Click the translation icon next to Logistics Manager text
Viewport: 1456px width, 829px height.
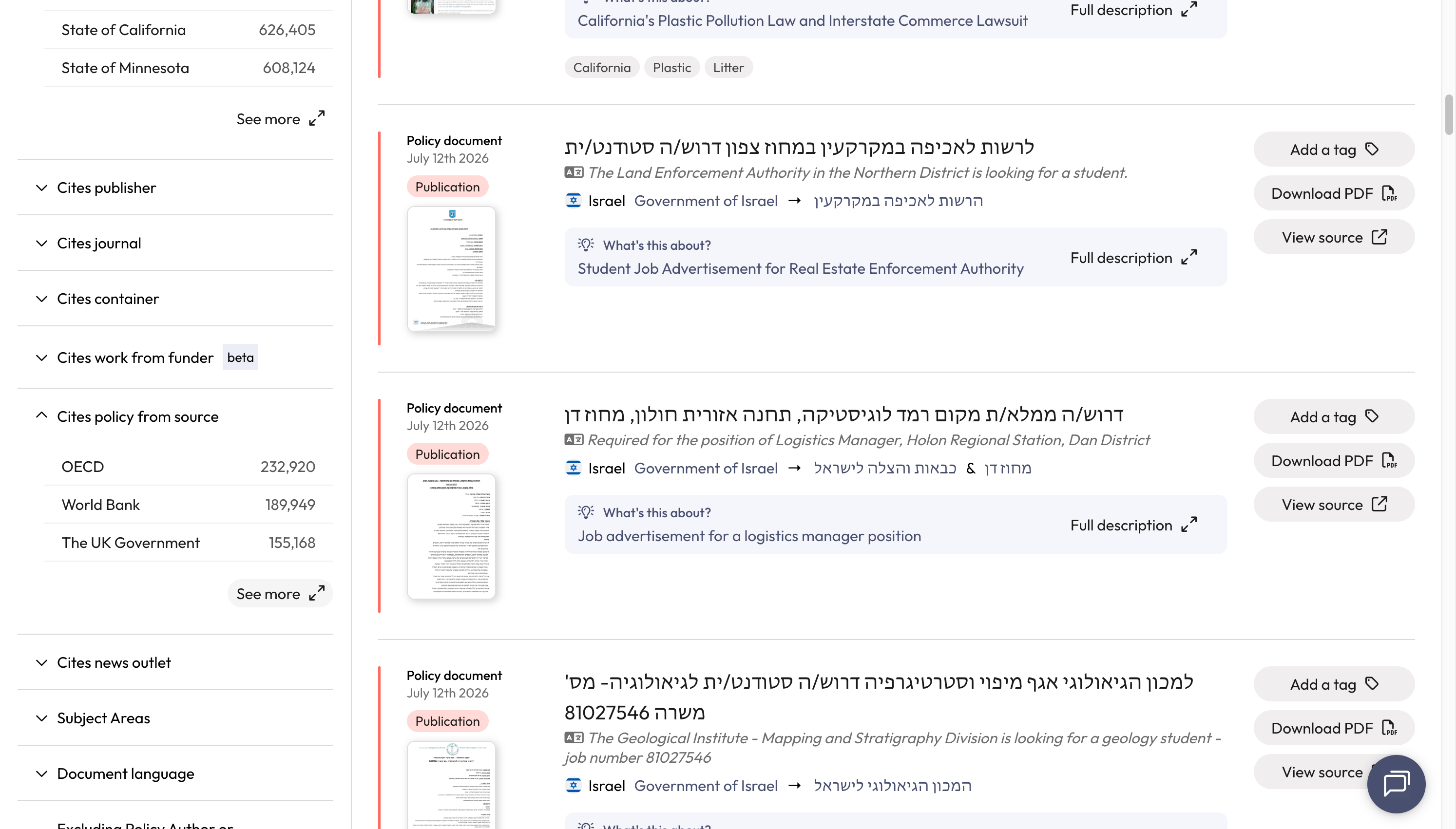574,439
